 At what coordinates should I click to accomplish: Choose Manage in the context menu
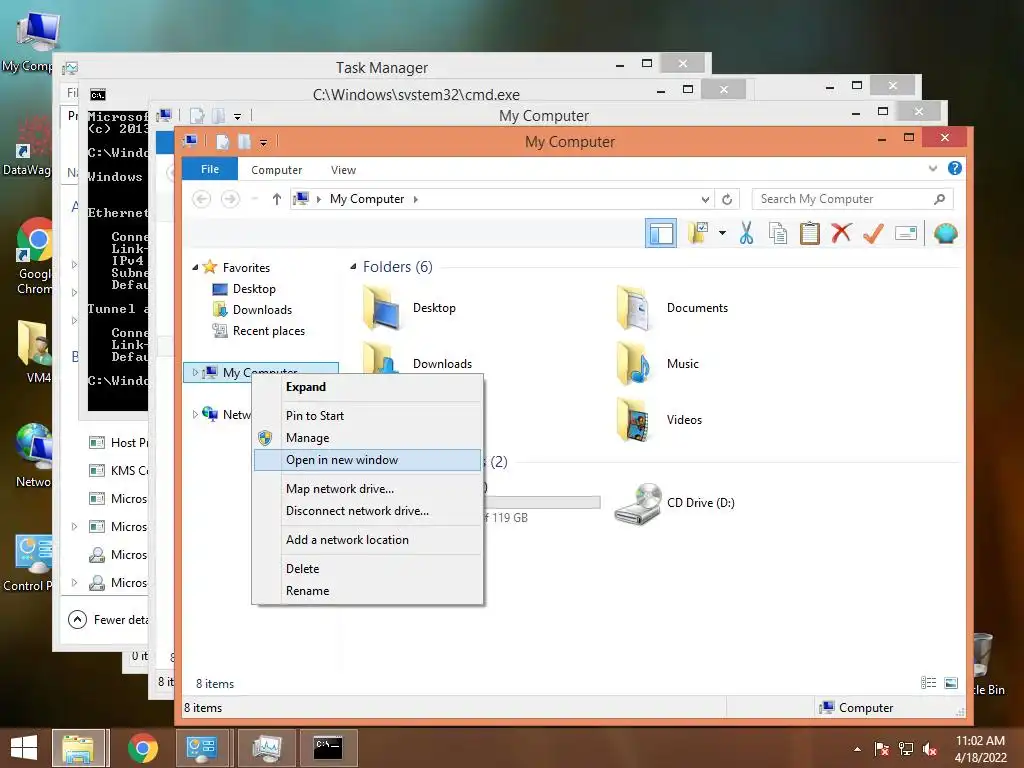click(368, 438)
